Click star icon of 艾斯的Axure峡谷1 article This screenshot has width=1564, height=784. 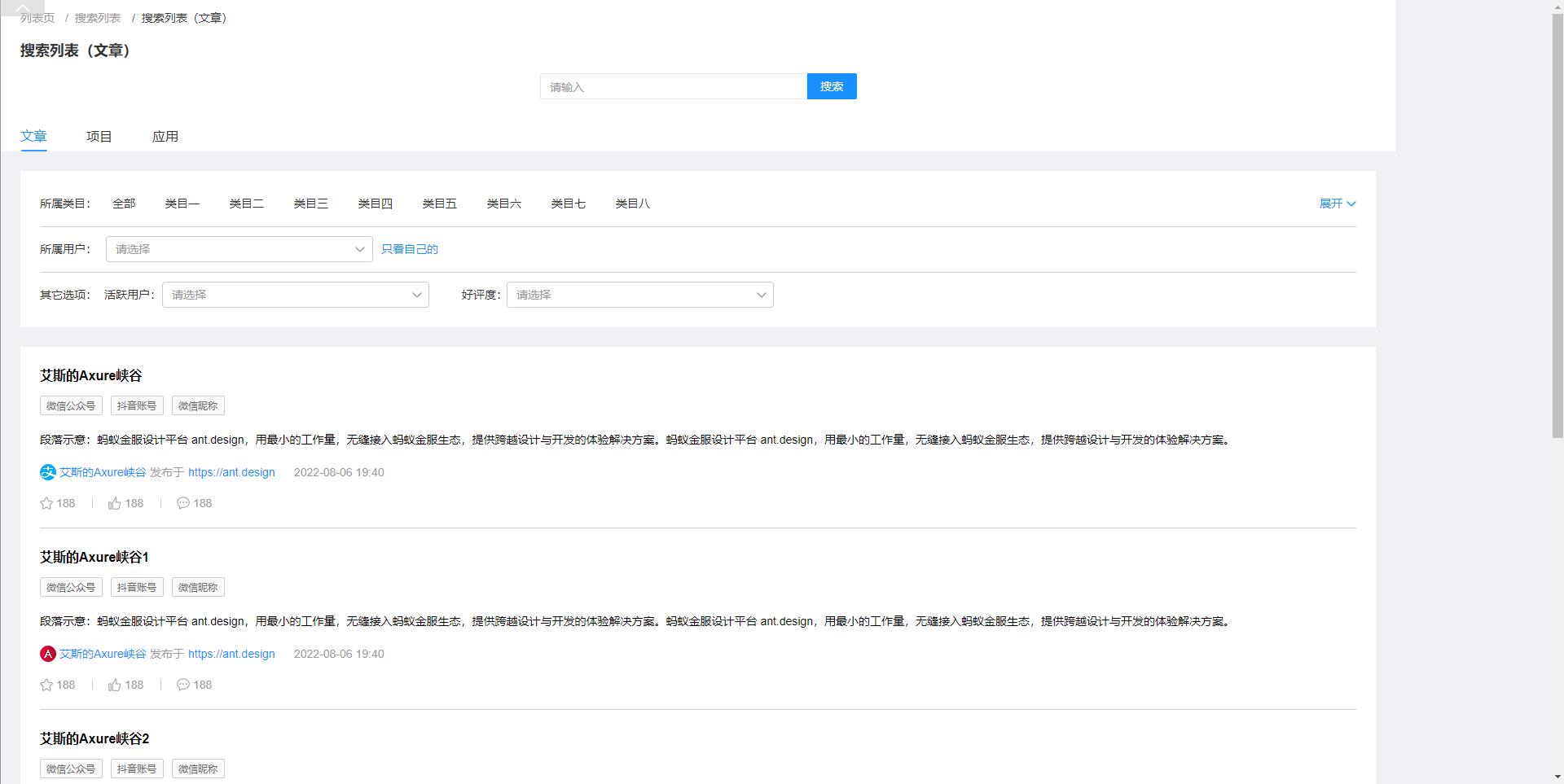pos(46,685)
